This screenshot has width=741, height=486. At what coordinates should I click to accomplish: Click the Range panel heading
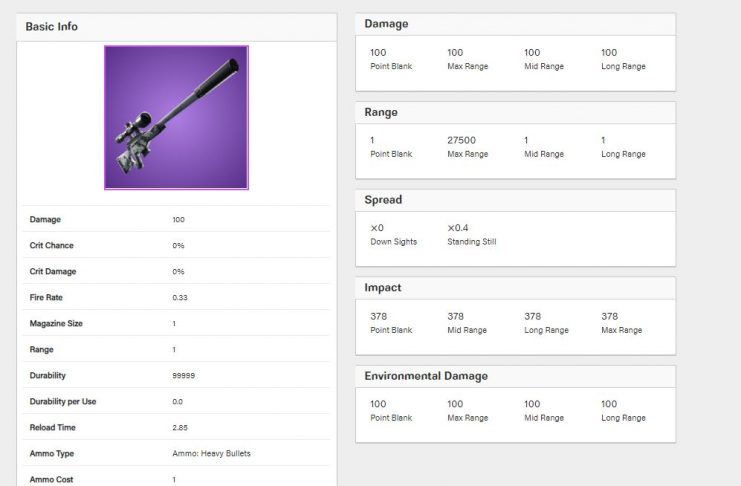coord(381,112)
